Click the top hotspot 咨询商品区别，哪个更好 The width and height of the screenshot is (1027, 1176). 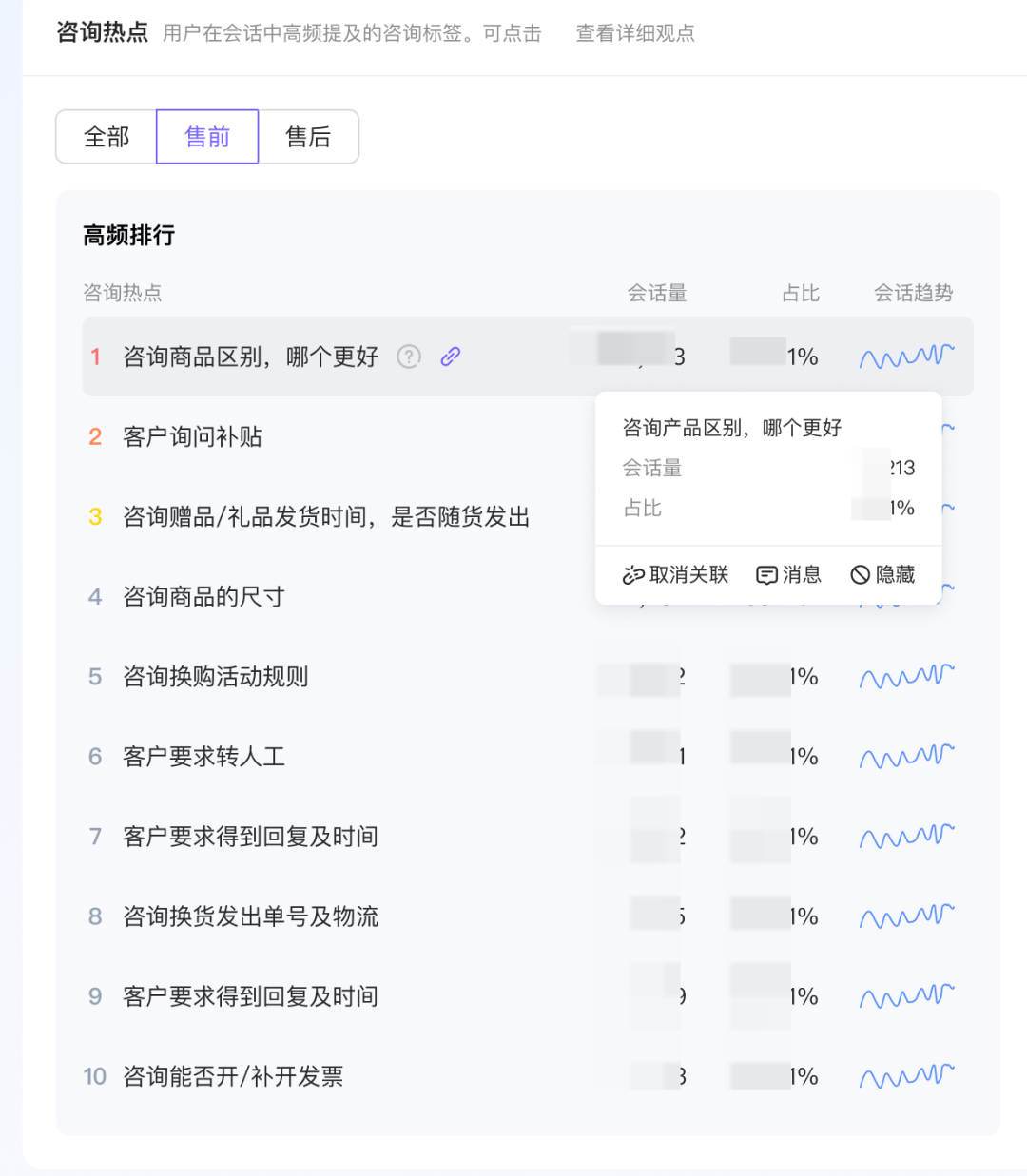pyautogui.click(x=251, y=357)
